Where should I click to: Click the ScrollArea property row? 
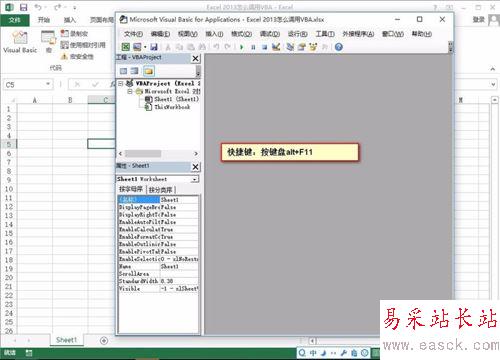coord(158,274)
